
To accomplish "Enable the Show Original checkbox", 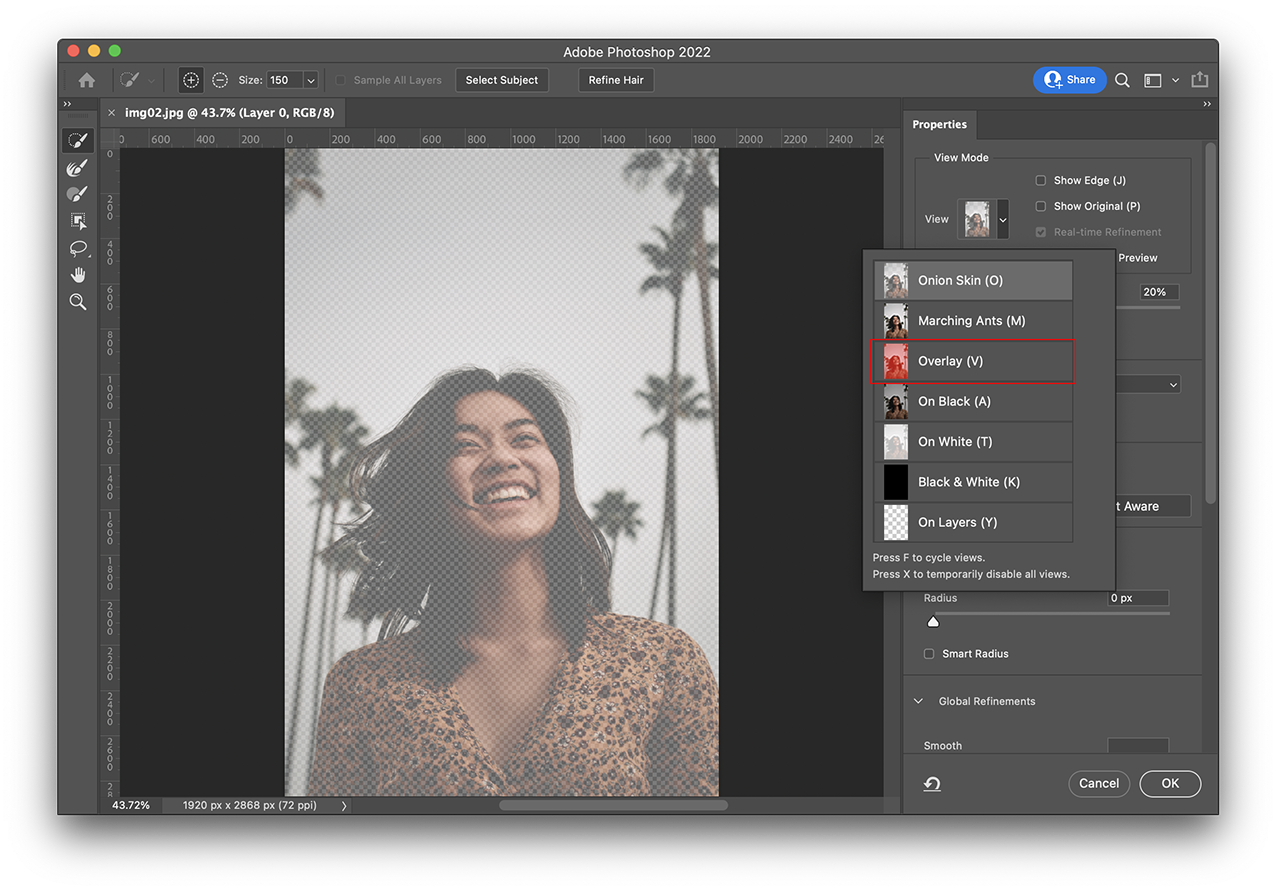I will tap(1041, 206).
